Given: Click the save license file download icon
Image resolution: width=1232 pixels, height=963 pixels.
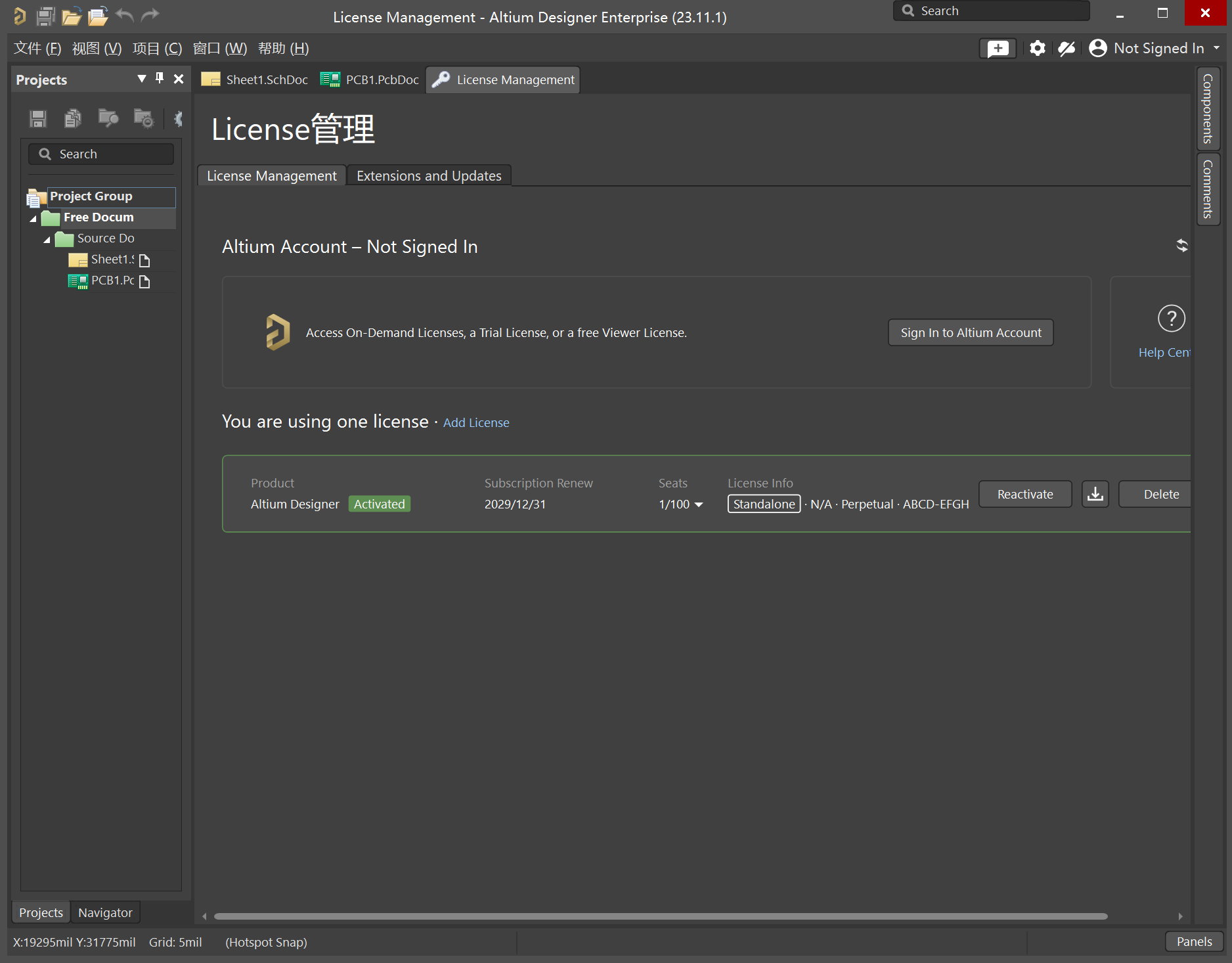Looking at the screenshot, I should 1095,494.
